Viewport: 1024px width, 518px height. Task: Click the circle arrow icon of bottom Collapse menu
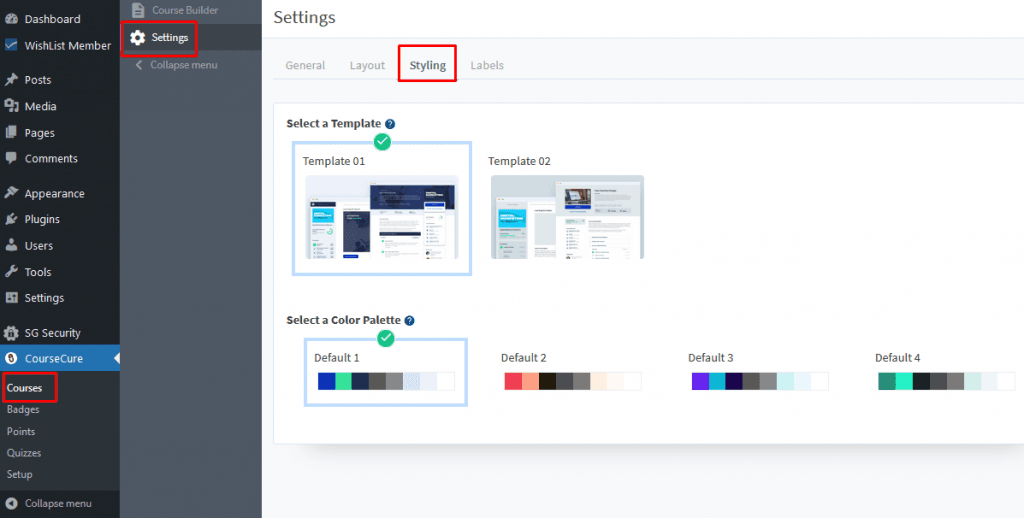pos(11,504)
